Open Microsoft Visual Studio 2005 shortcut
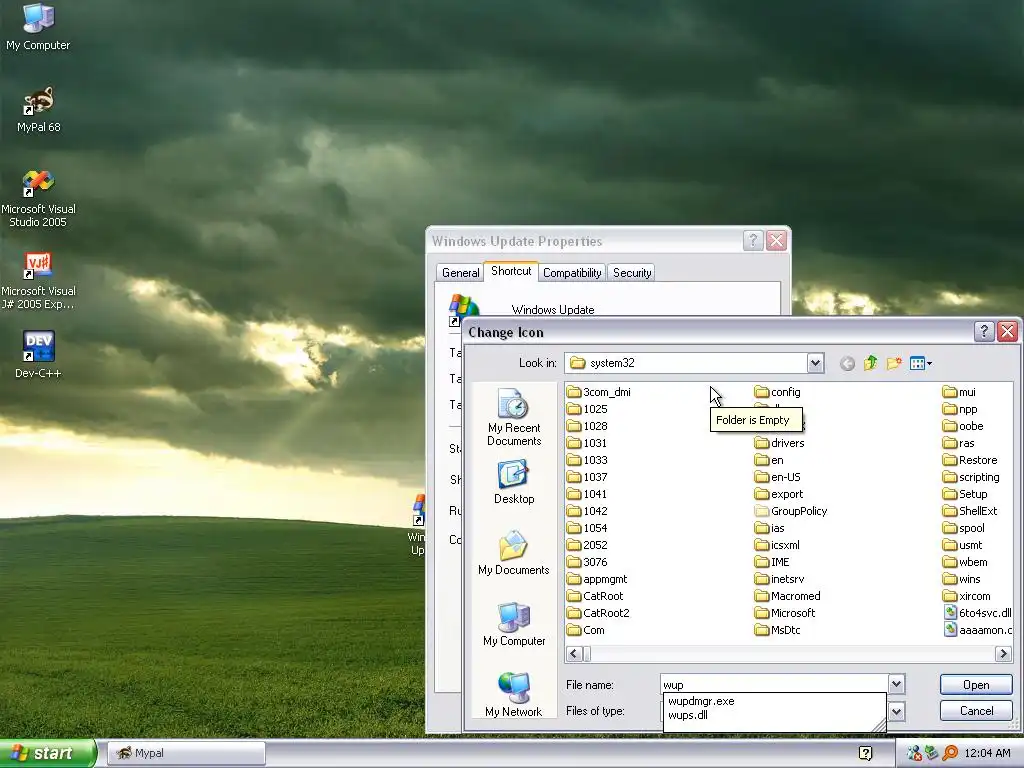The height and width of the screenshot is (768, 1024). 38,199
